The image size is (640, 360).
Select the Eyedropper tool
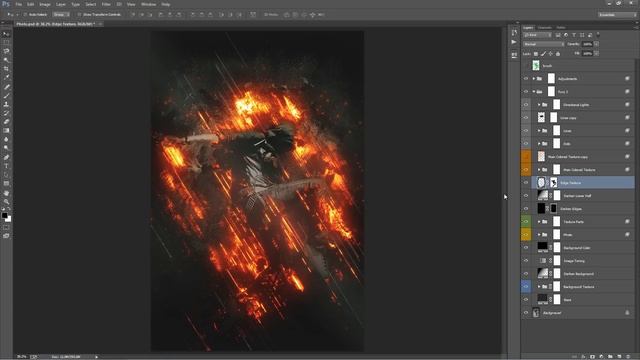(x=6, y=78)
